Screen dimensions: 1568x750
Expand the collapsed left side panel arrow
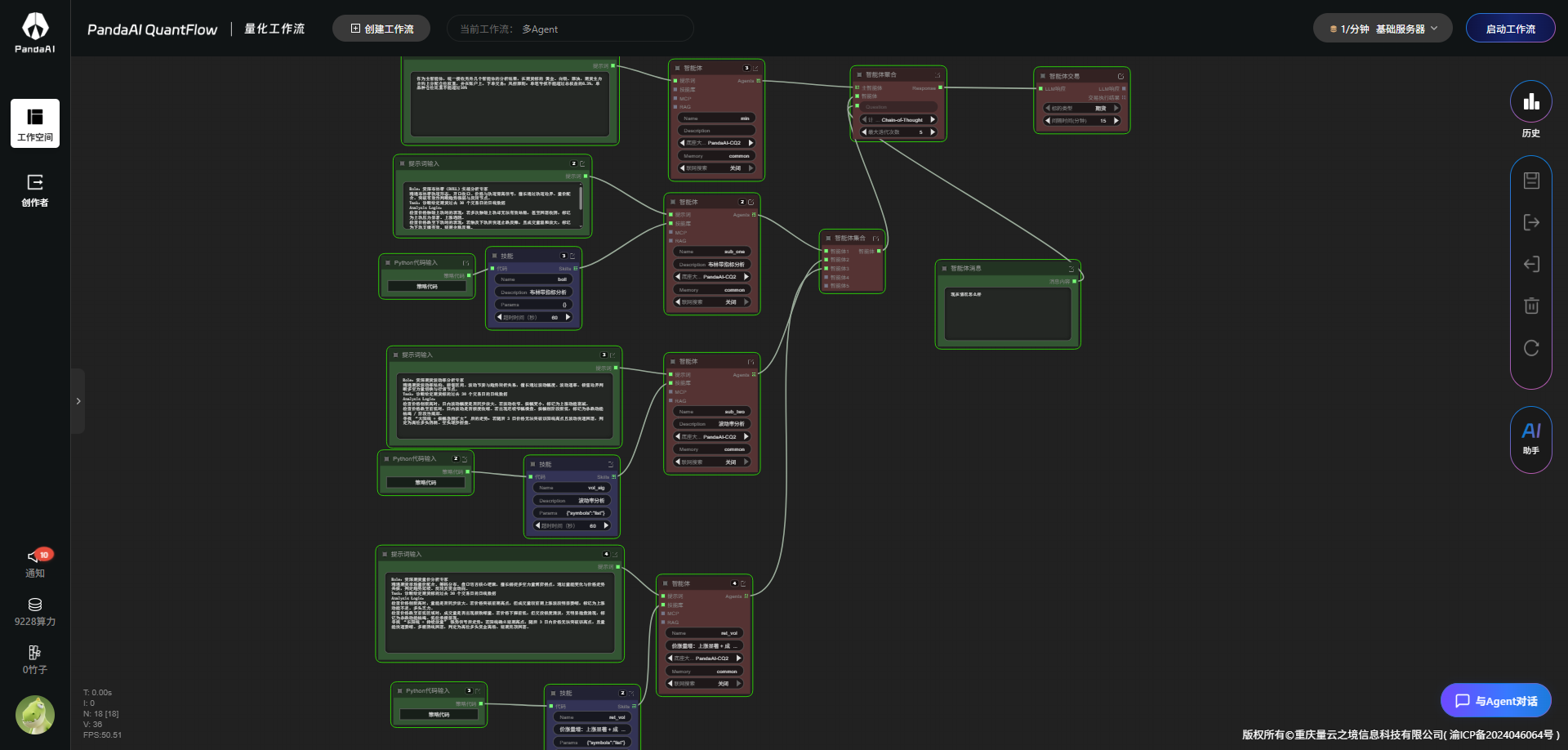point(78,401)
